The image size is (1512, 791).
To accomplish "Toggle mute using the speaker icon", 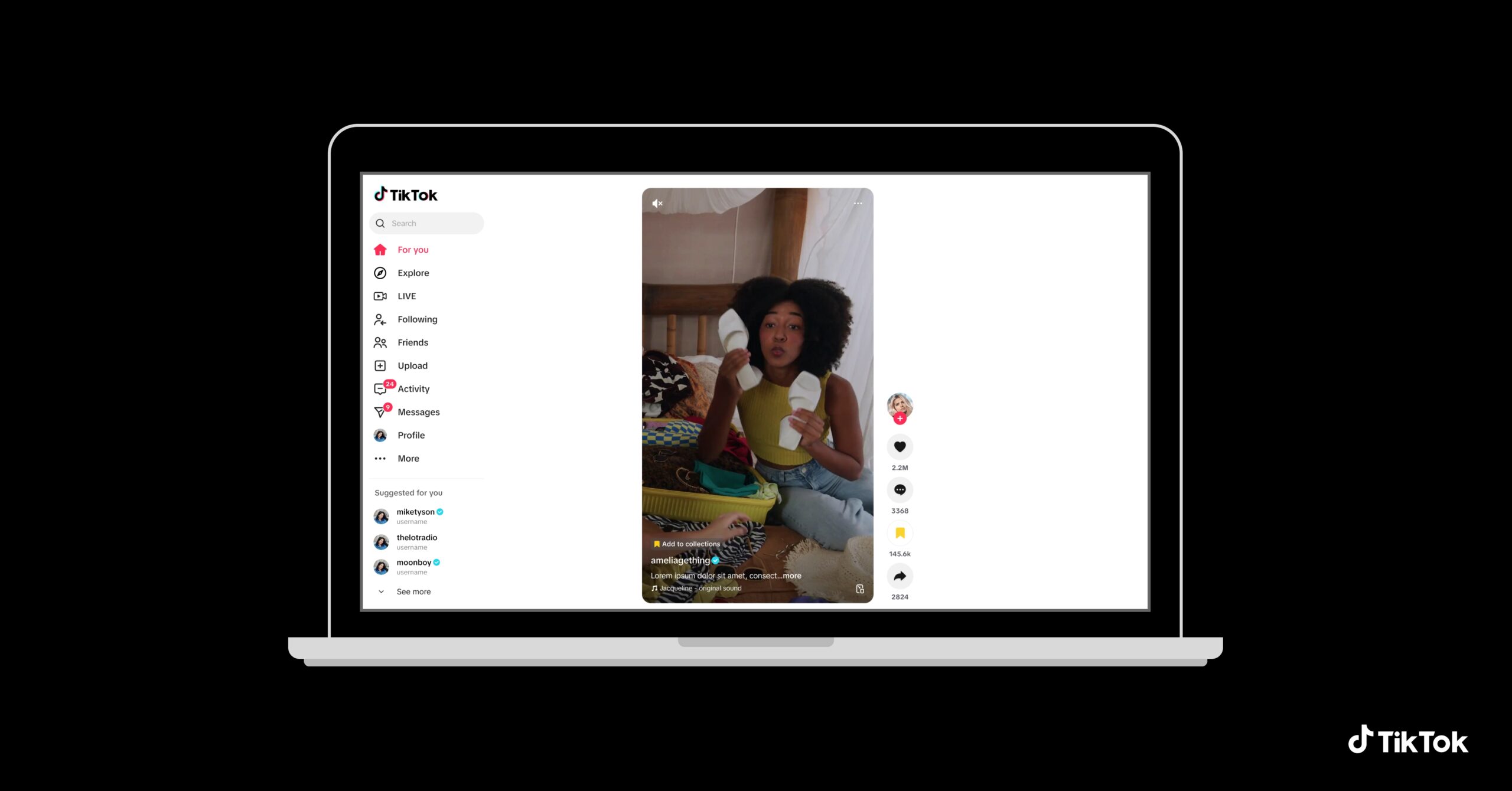I will coord(658,203).
